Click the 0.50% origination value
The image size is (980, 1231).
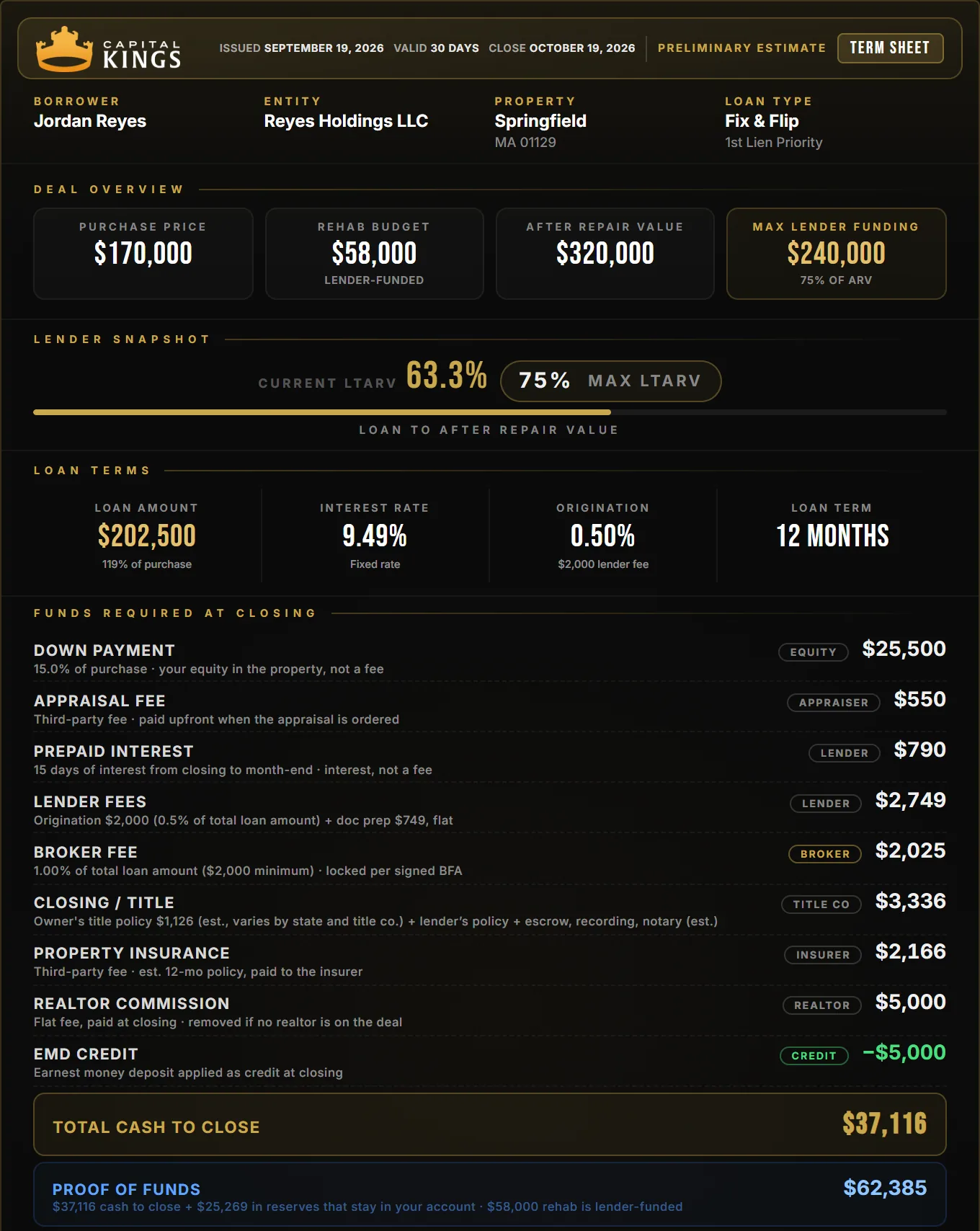pos(602,535)
